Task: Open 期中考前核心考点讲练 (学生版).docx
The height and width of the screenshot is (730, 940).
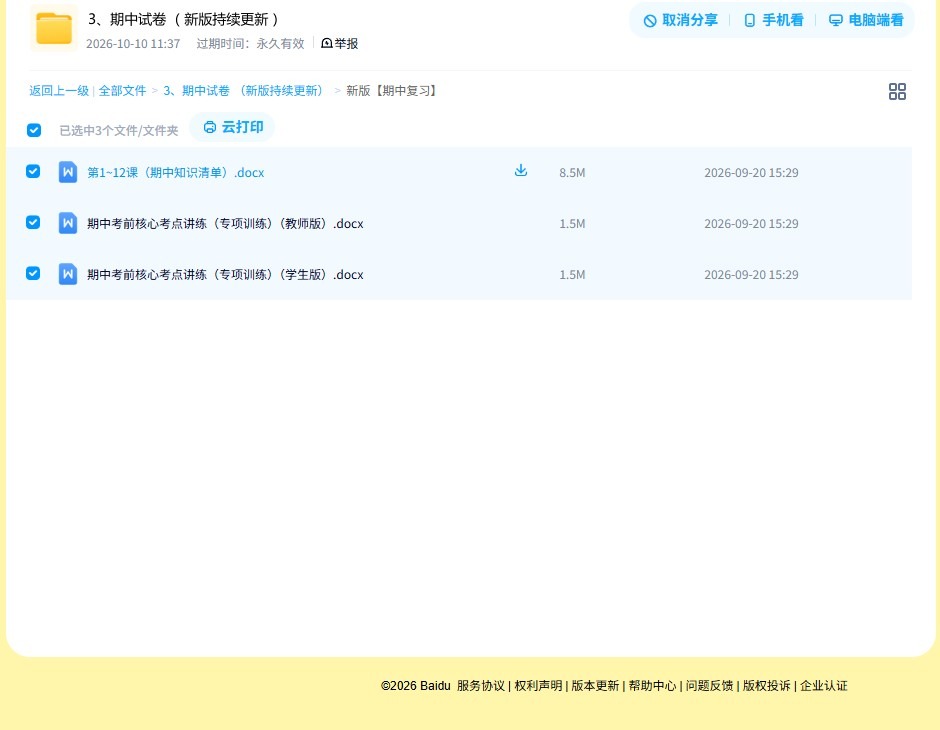Action: (x=225, y=274)
